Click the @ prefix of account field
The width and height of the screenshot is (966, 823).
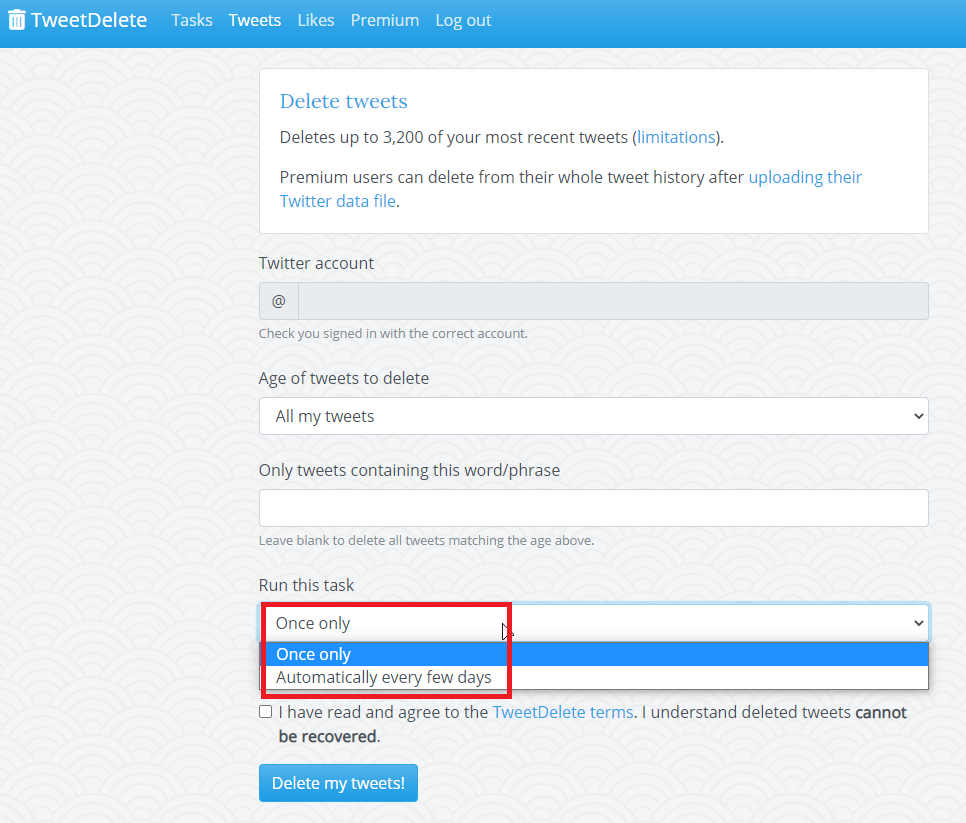tap(278, 301)
